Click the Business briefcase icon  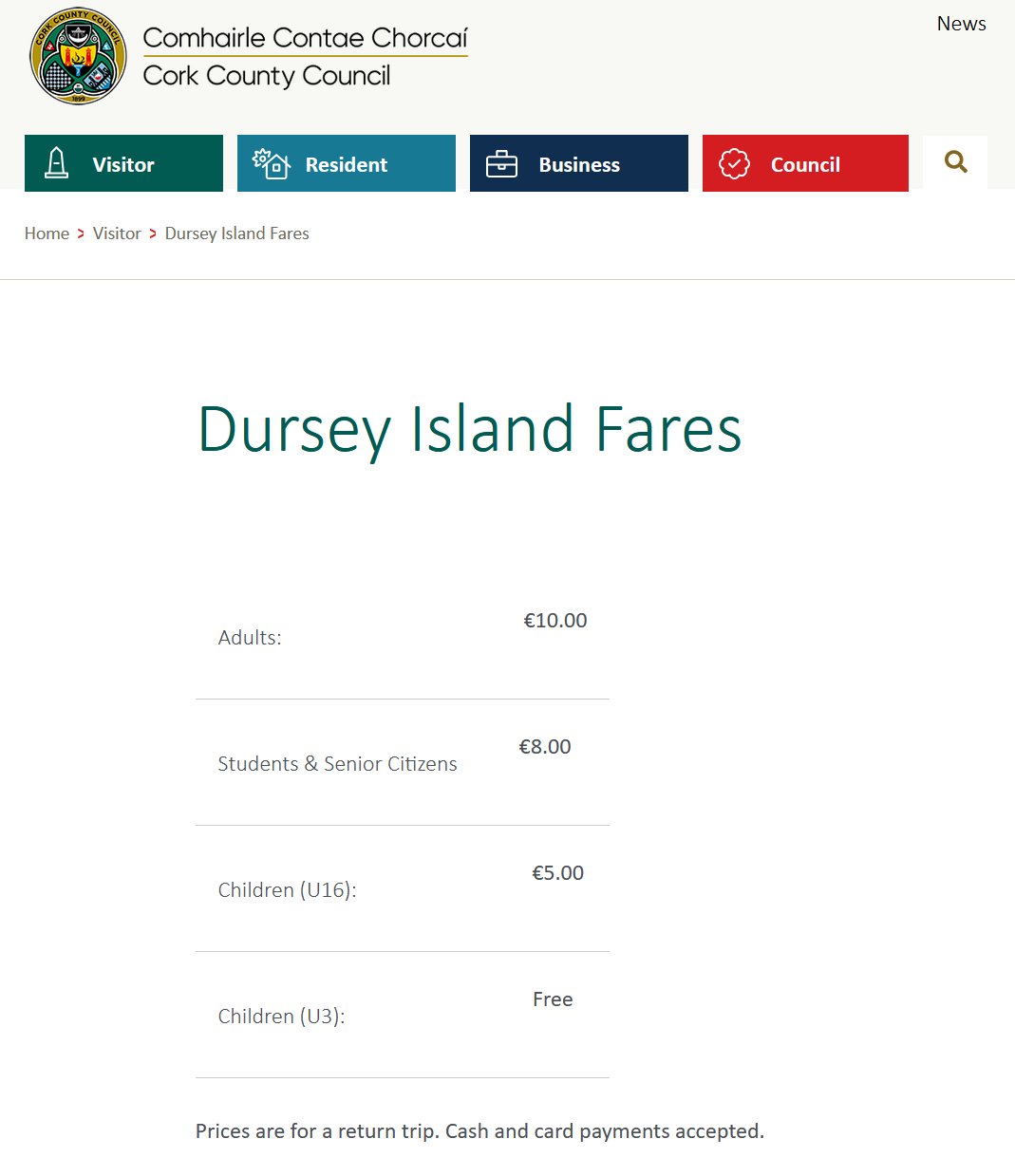click(x=501, y=164)
